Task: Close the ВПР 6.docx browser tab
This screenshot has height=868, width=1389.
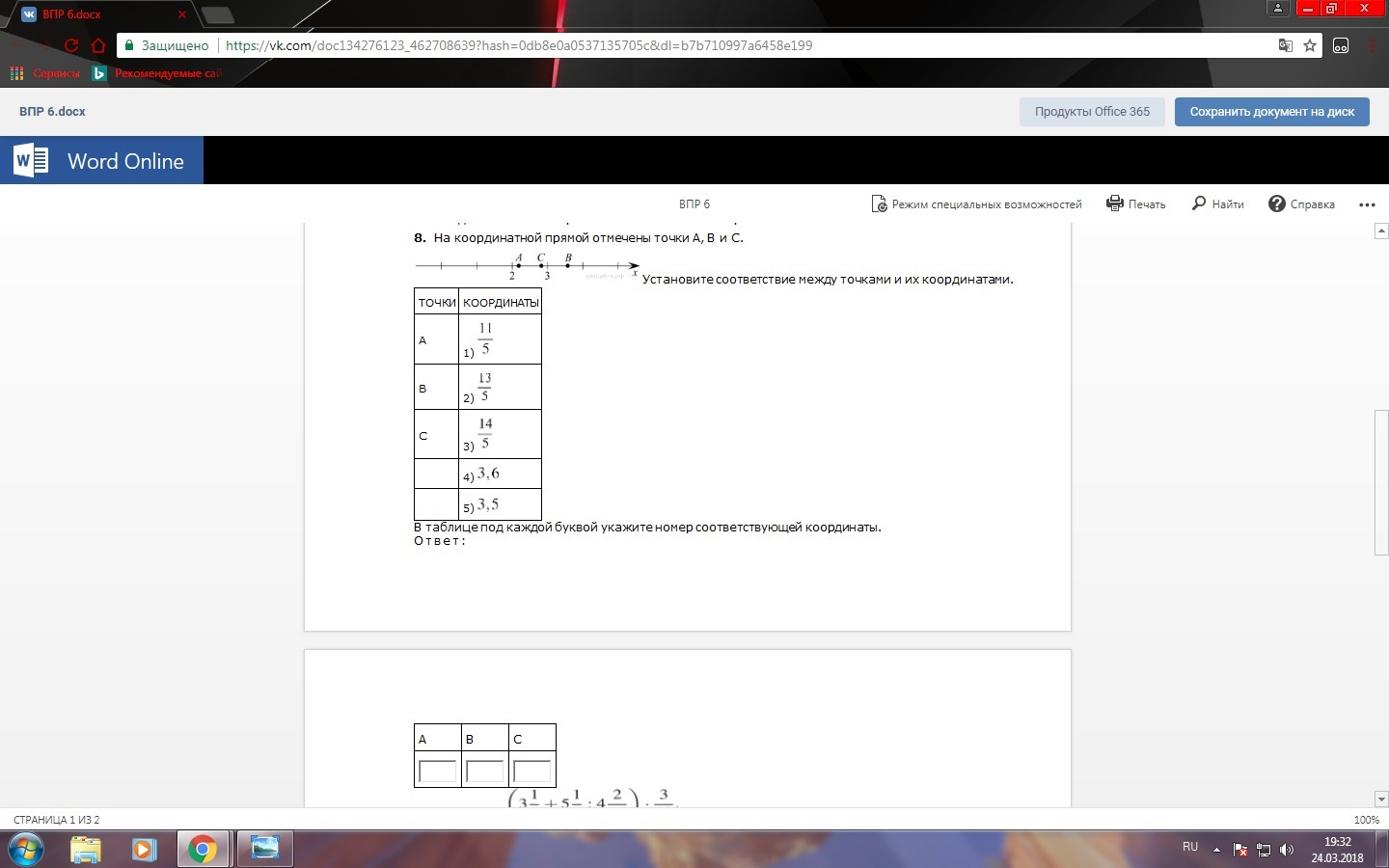Action: click(x=182, y=14)
